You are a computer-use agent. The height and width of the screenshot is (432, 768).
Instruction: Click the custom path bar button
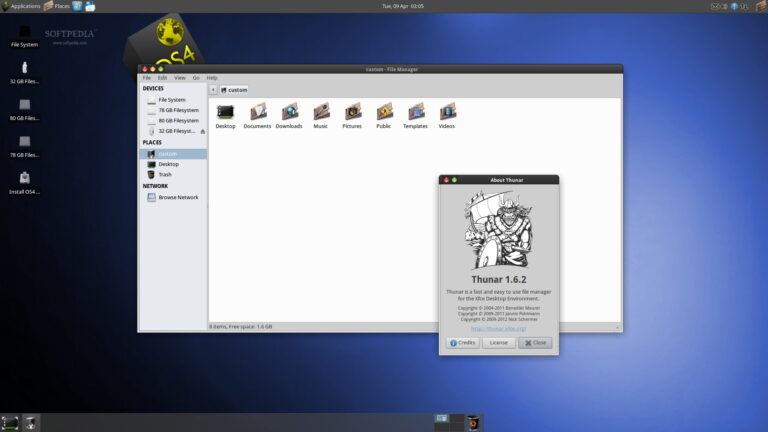pos(234,90)
